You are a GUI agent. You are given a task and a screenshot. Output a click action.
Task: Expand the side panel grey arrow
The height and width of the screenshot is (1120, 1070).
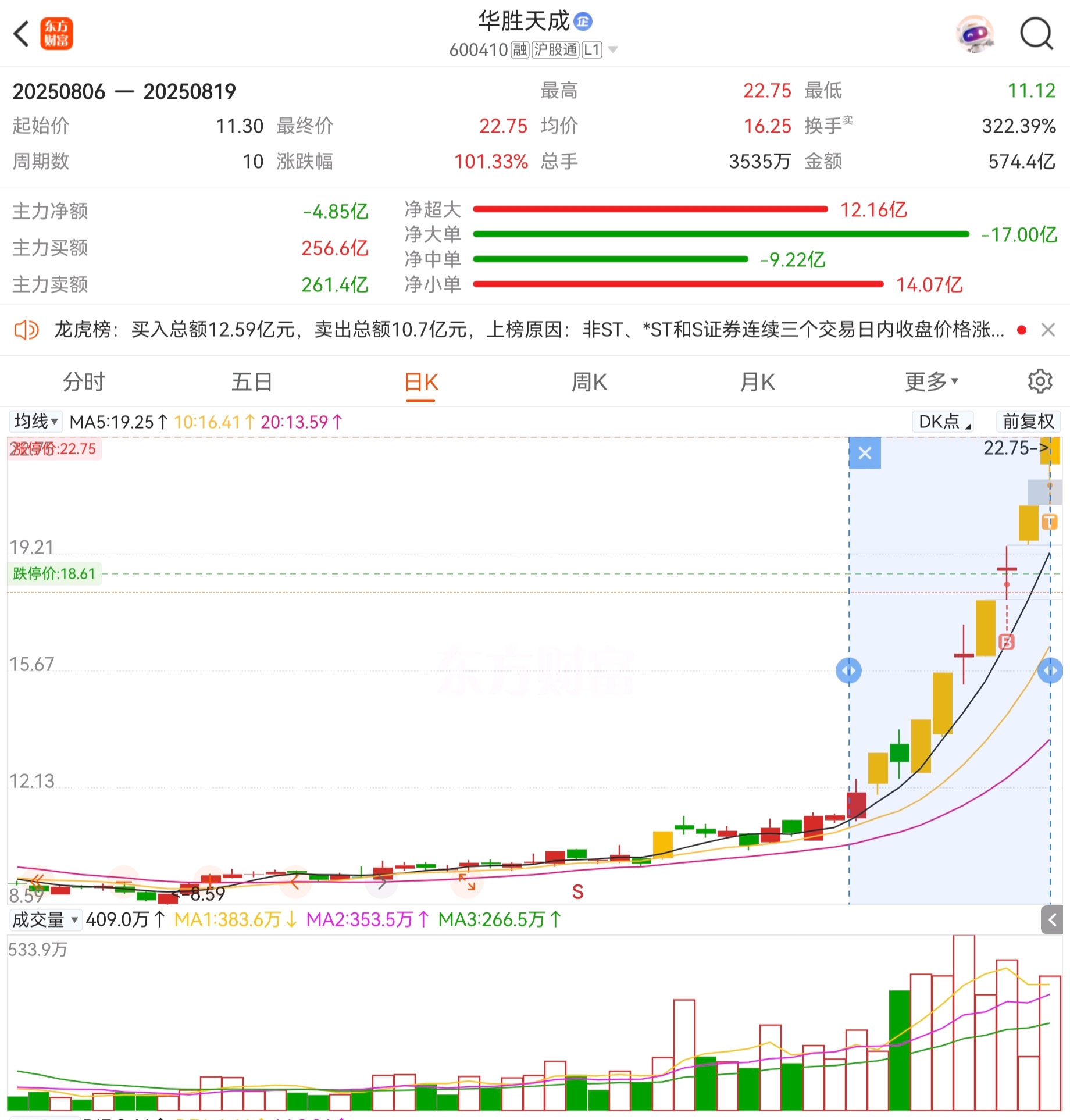tap(1052, 919)
